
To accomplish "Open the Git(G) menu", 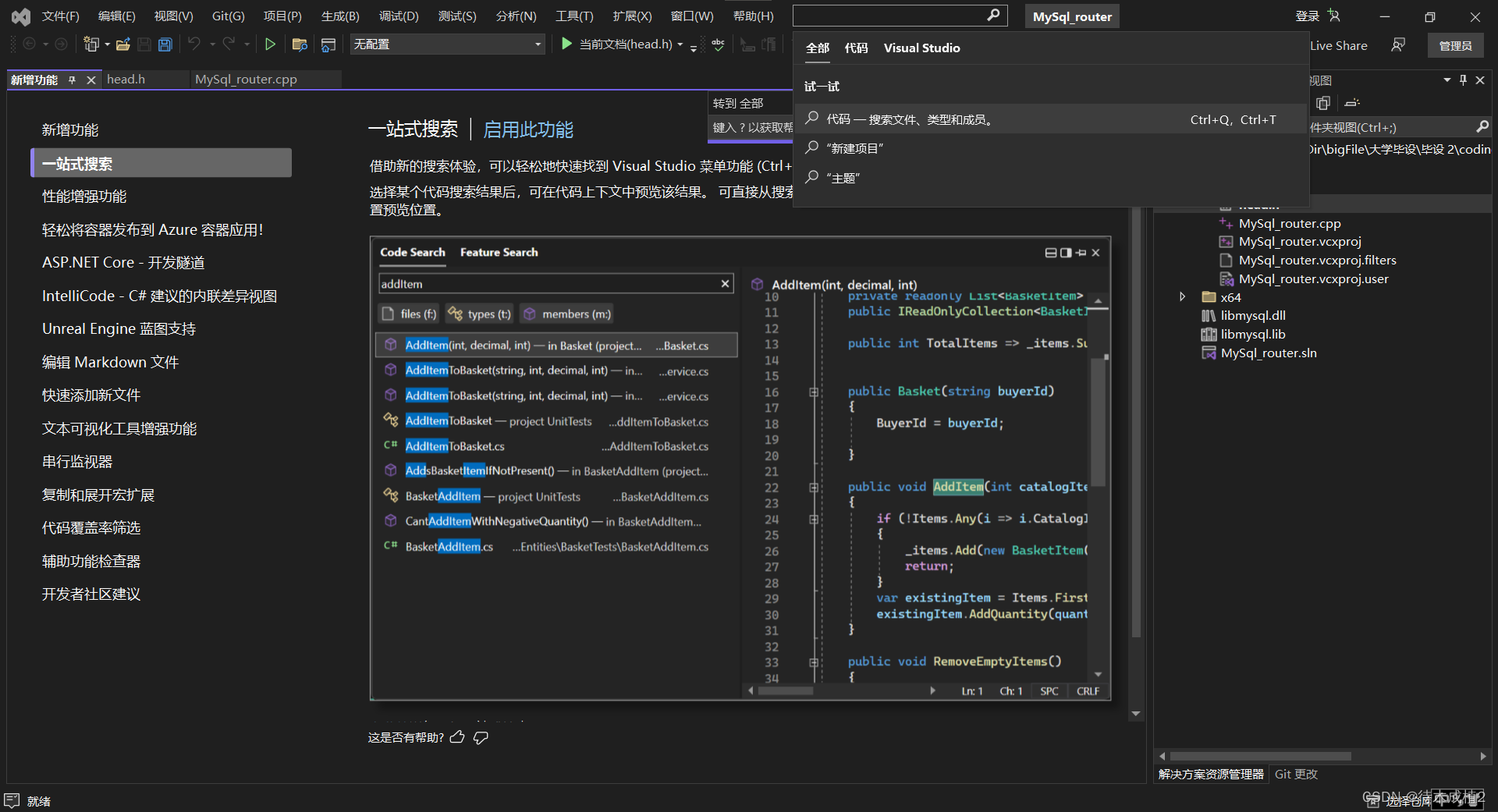I will pos(229,16).
